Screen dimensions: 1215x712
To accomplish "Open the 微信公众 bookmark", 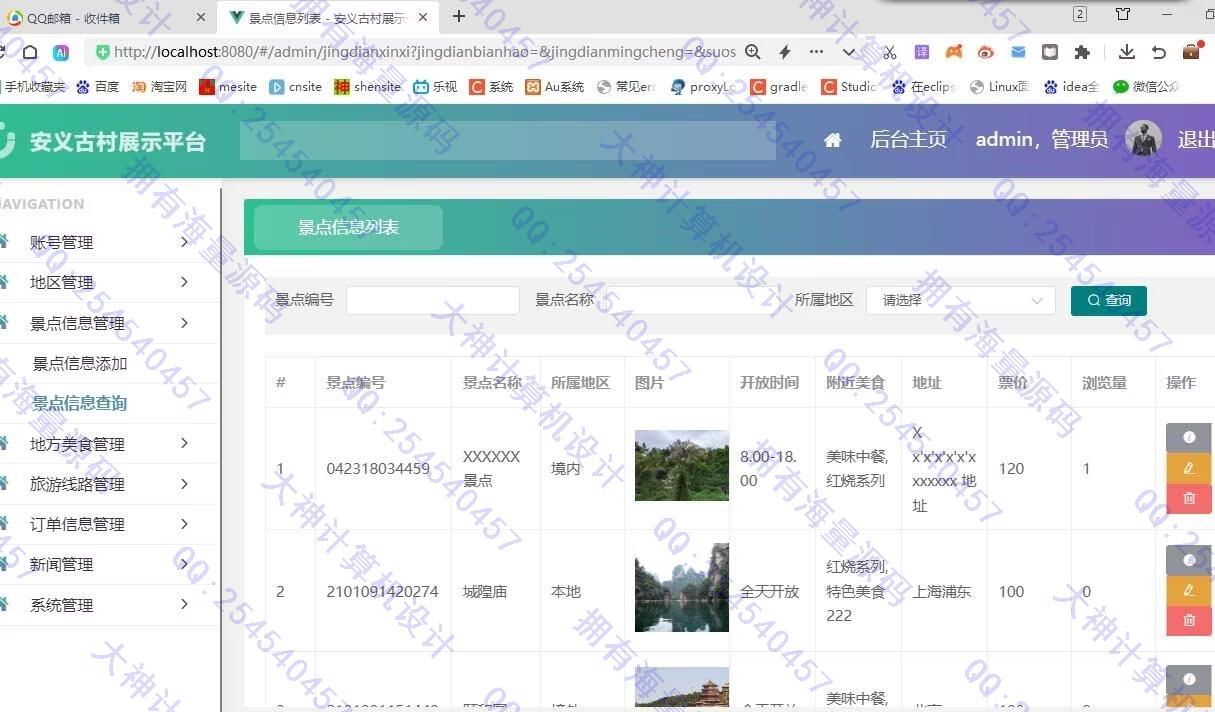I will tap(1146, 87).
